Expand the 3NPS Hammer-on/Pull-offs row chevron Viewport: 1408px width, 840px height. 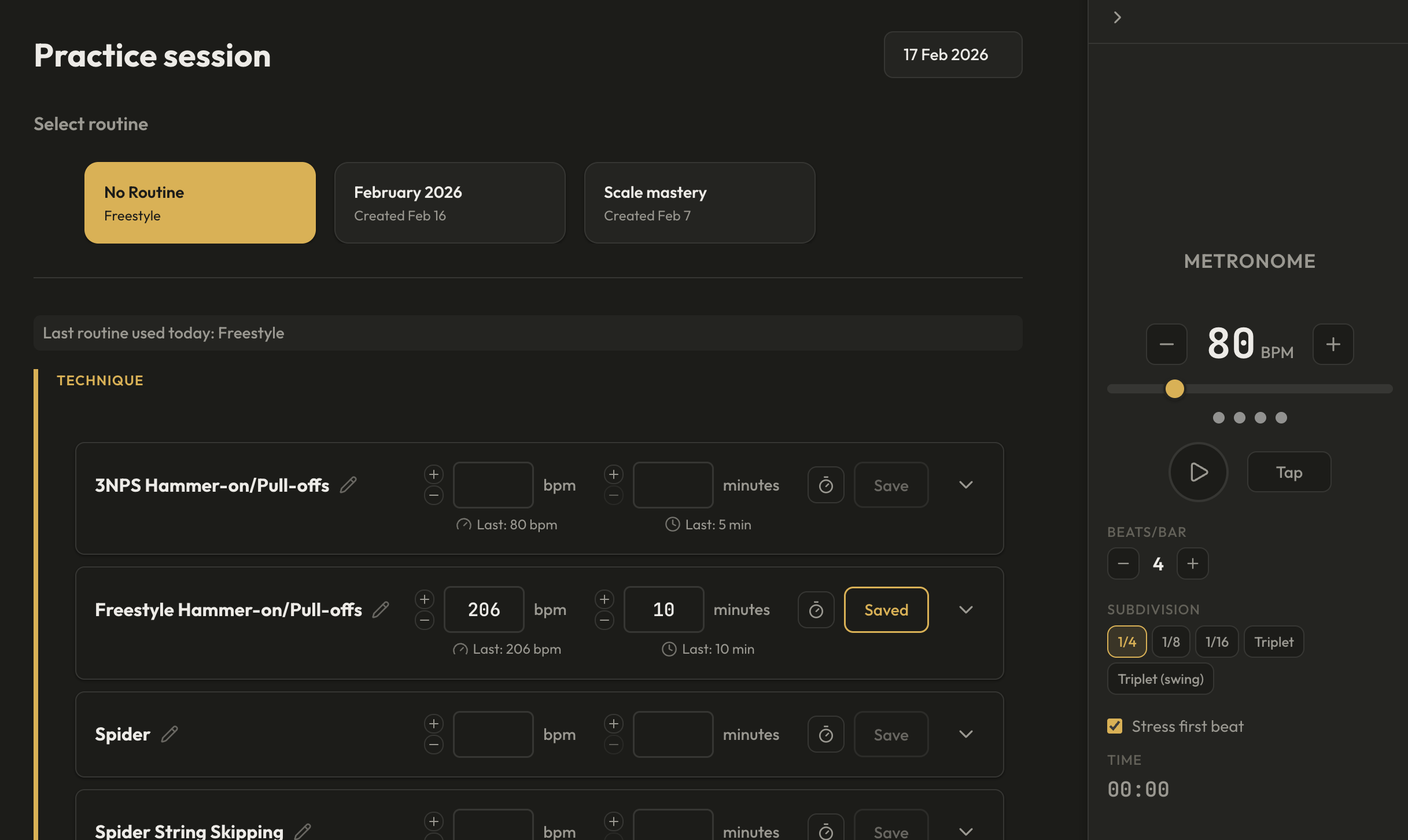click(965, 485)
